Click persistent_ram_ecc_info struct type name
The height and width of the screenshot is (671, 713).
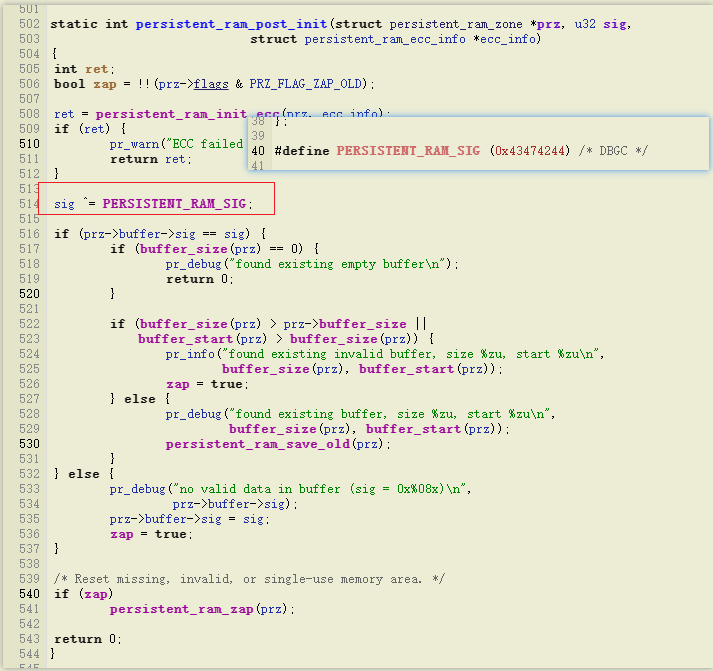(385, 39)
